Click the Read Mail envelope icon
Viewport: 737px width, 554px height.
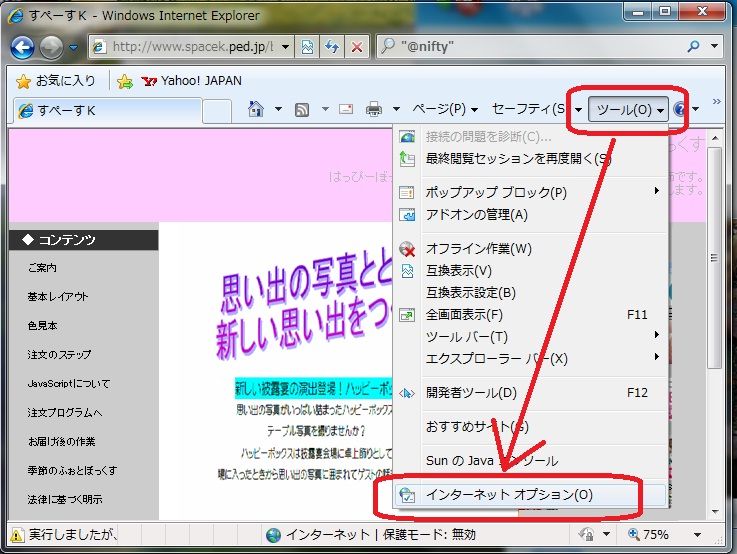coord(346,109)
